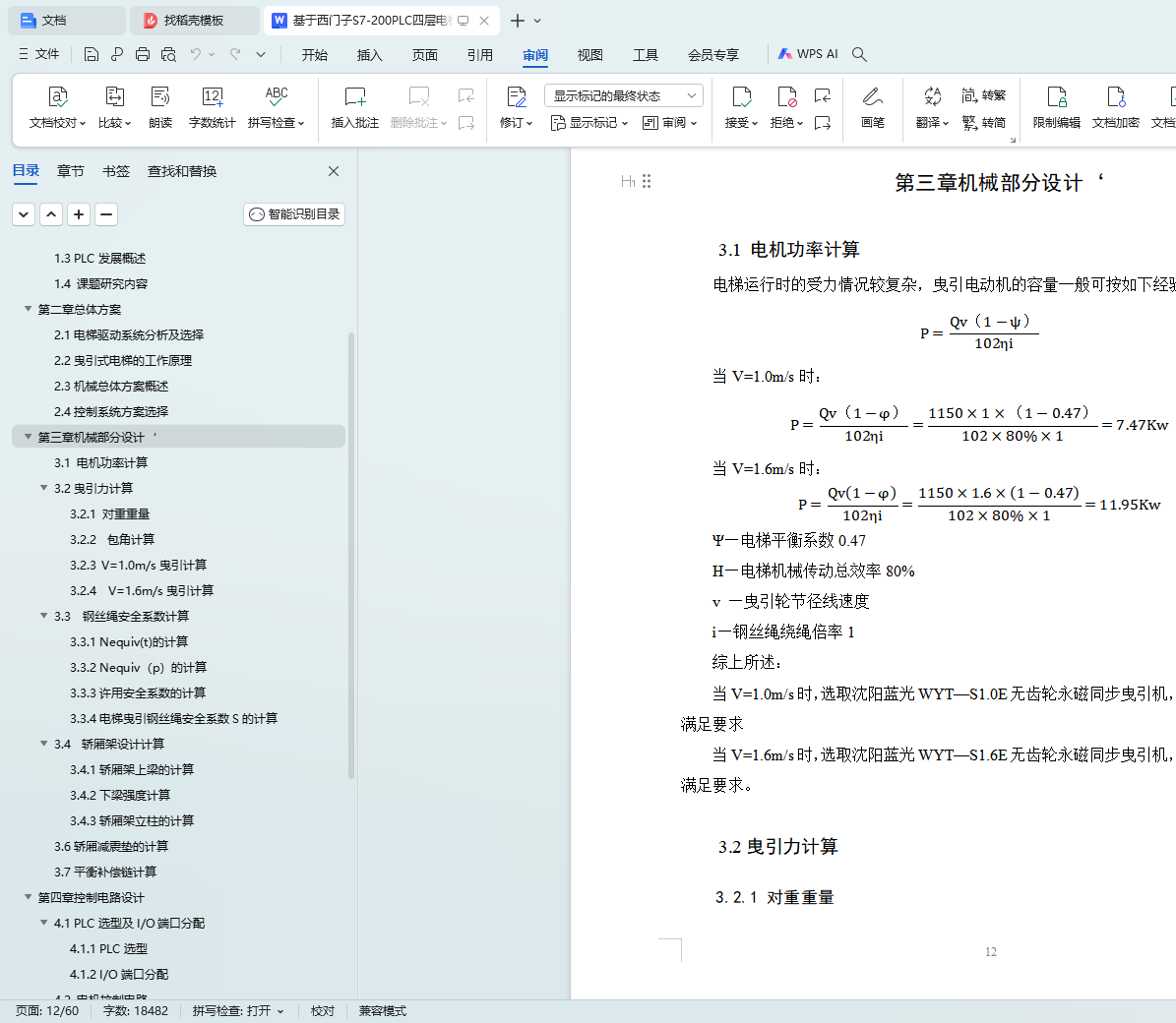Select the 画笔 pen tool

click(872, 107)
